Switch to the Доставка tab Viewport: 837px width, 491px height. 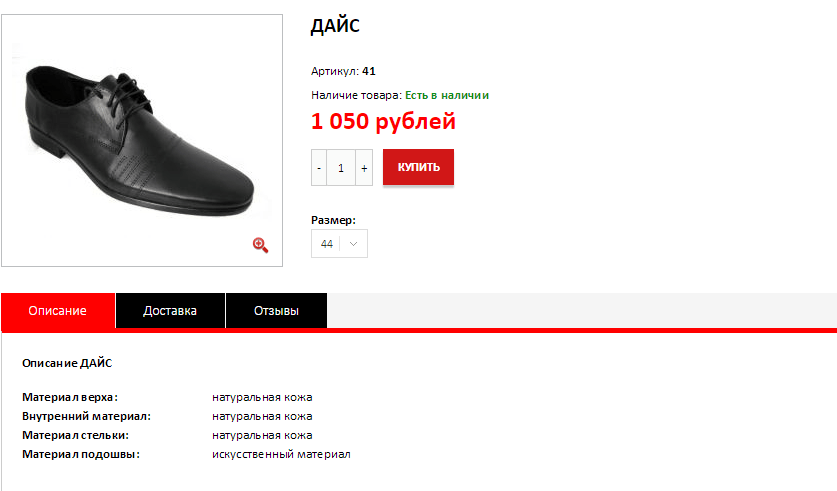pos(170,311)
